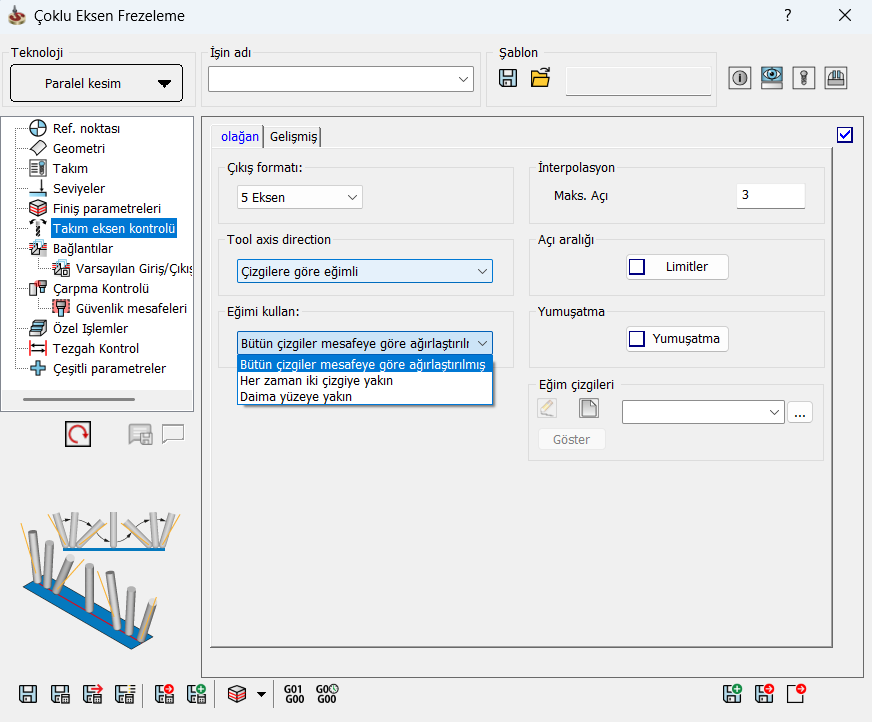Select 'Daima yüzeye yakın' option
Image resolution: width=872 pixels, height=722 pixels.
[x=296, y=396]
